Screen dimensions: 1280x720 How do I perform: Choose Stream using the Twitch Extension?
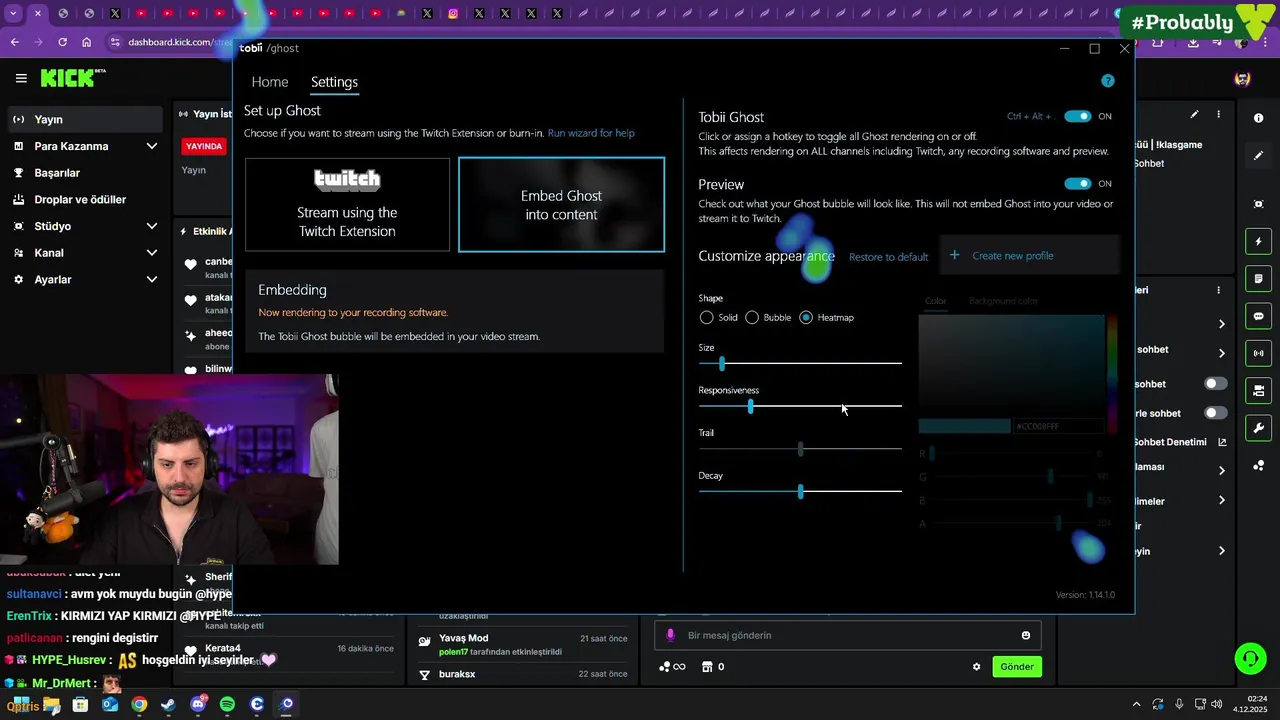[347, 204]
